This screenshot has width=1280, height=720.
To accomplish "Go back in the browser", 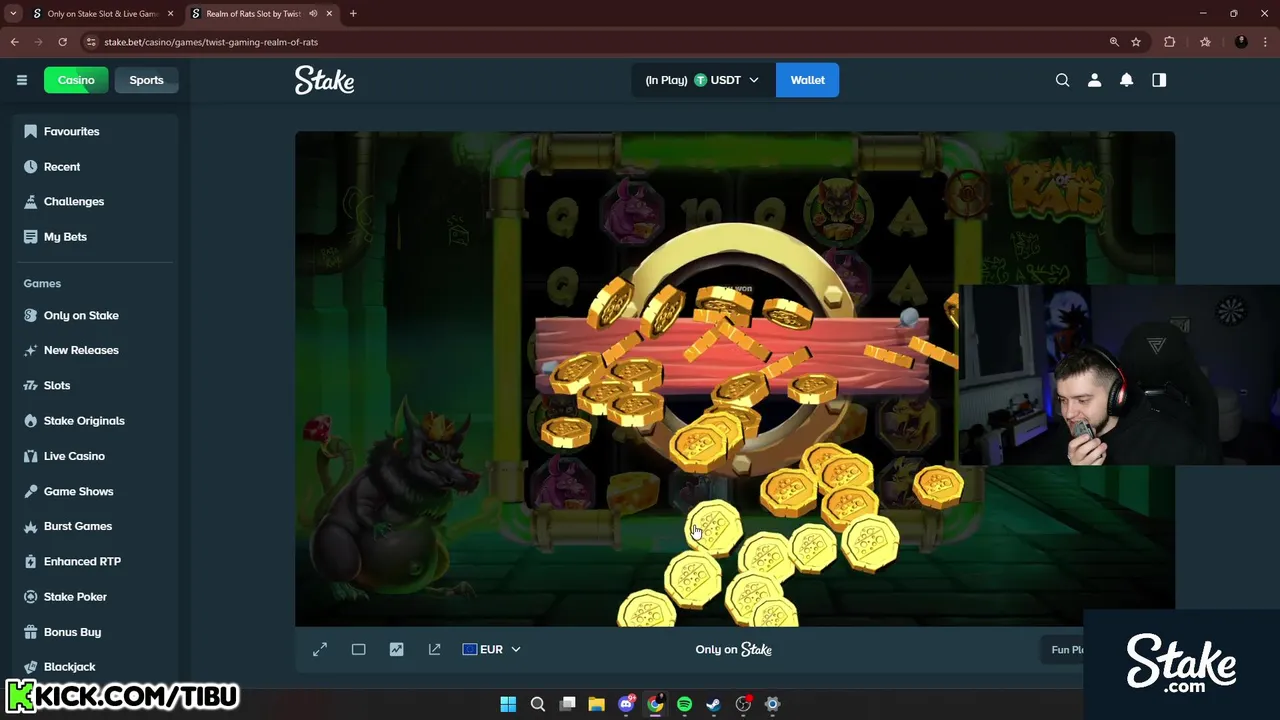I will click(14, 42).
